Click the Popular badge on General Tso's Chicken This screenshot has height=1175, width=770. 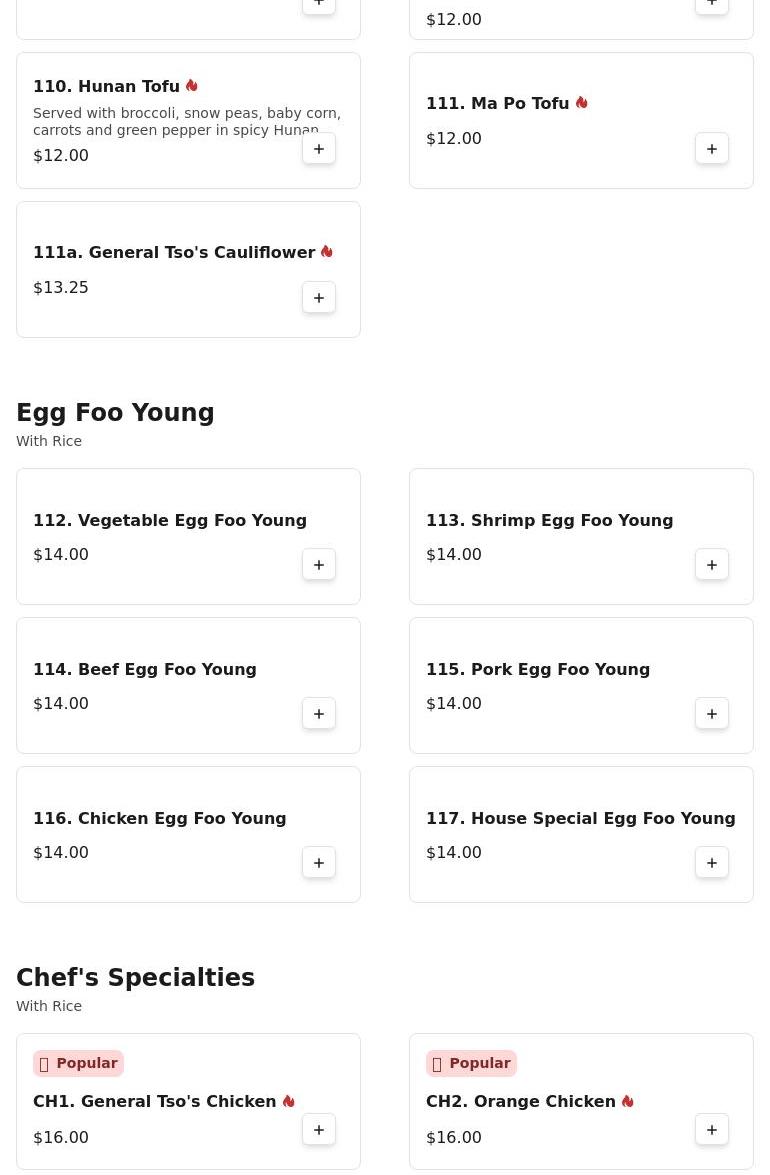pos(78,1063)
